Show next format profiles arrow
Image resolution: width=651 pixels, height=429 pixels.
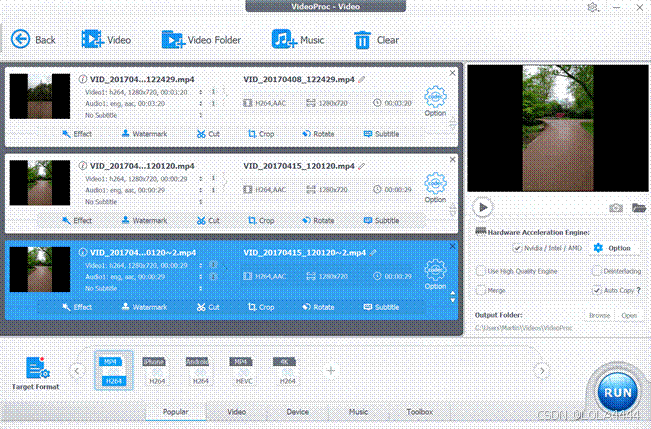pyautogui.click(x=542, y=370)
